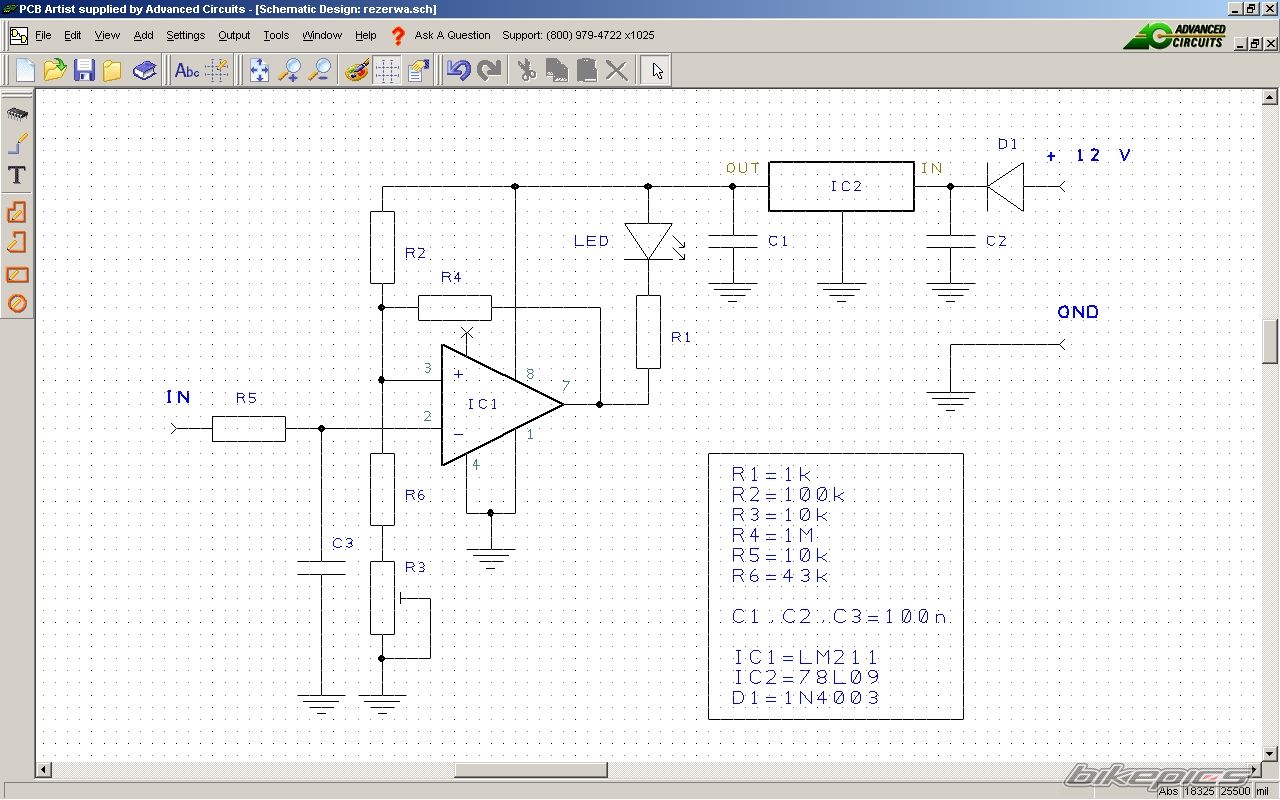Select the Add Text tool
This screenshot has height=800, width=1280.
17,175
